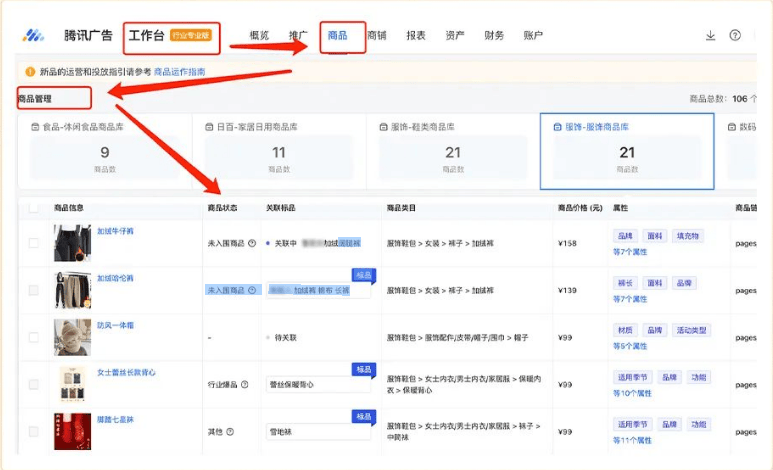Click the help icon next to 其他 status
Image resolution: width=773 pixels, height=470 pixels.
pyautogui.click(x=230, y=432)
